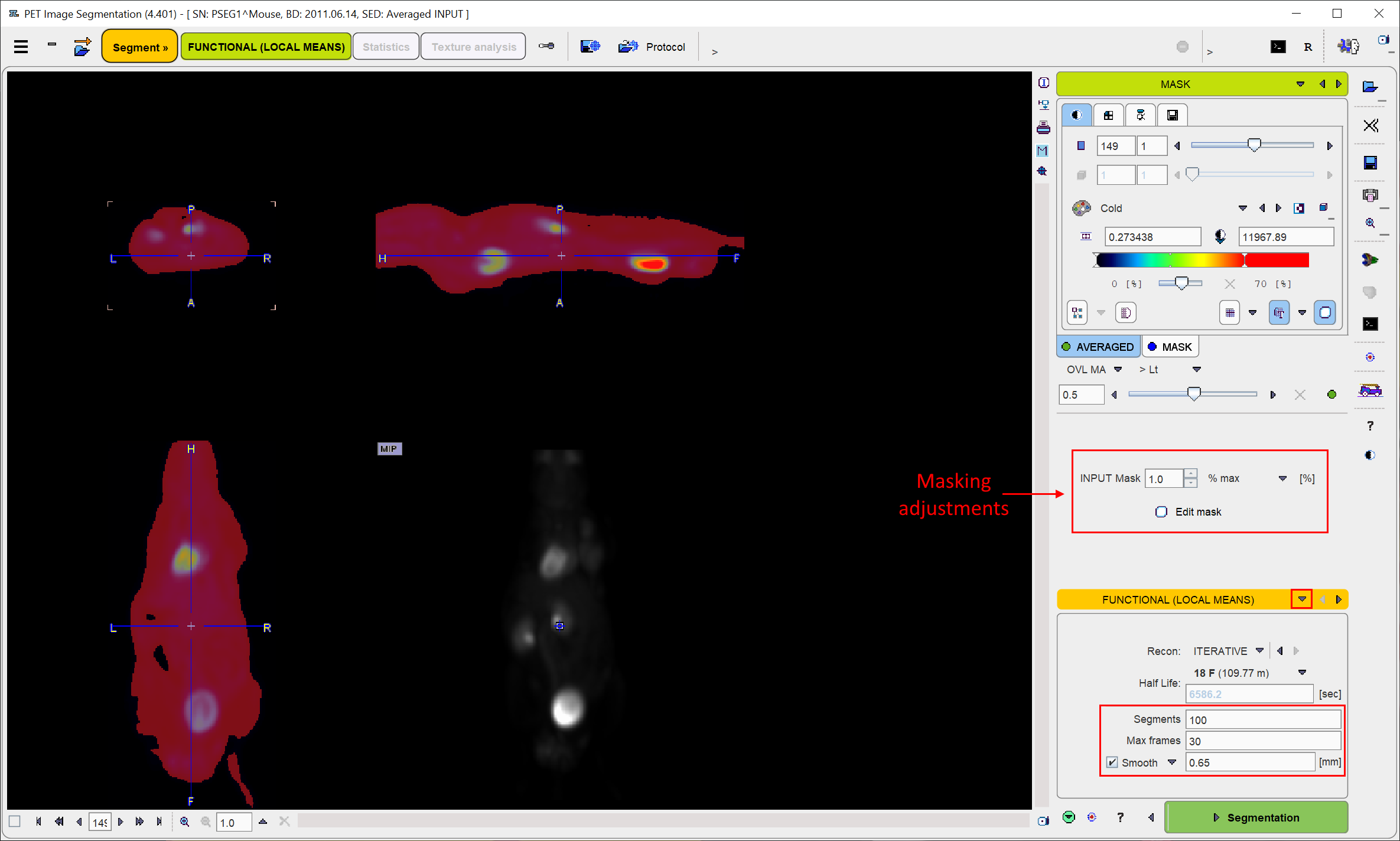This screenshot has height=841, width=1400.
Task: Click the save disk icon on right bar
Action: pos(1370,163)
